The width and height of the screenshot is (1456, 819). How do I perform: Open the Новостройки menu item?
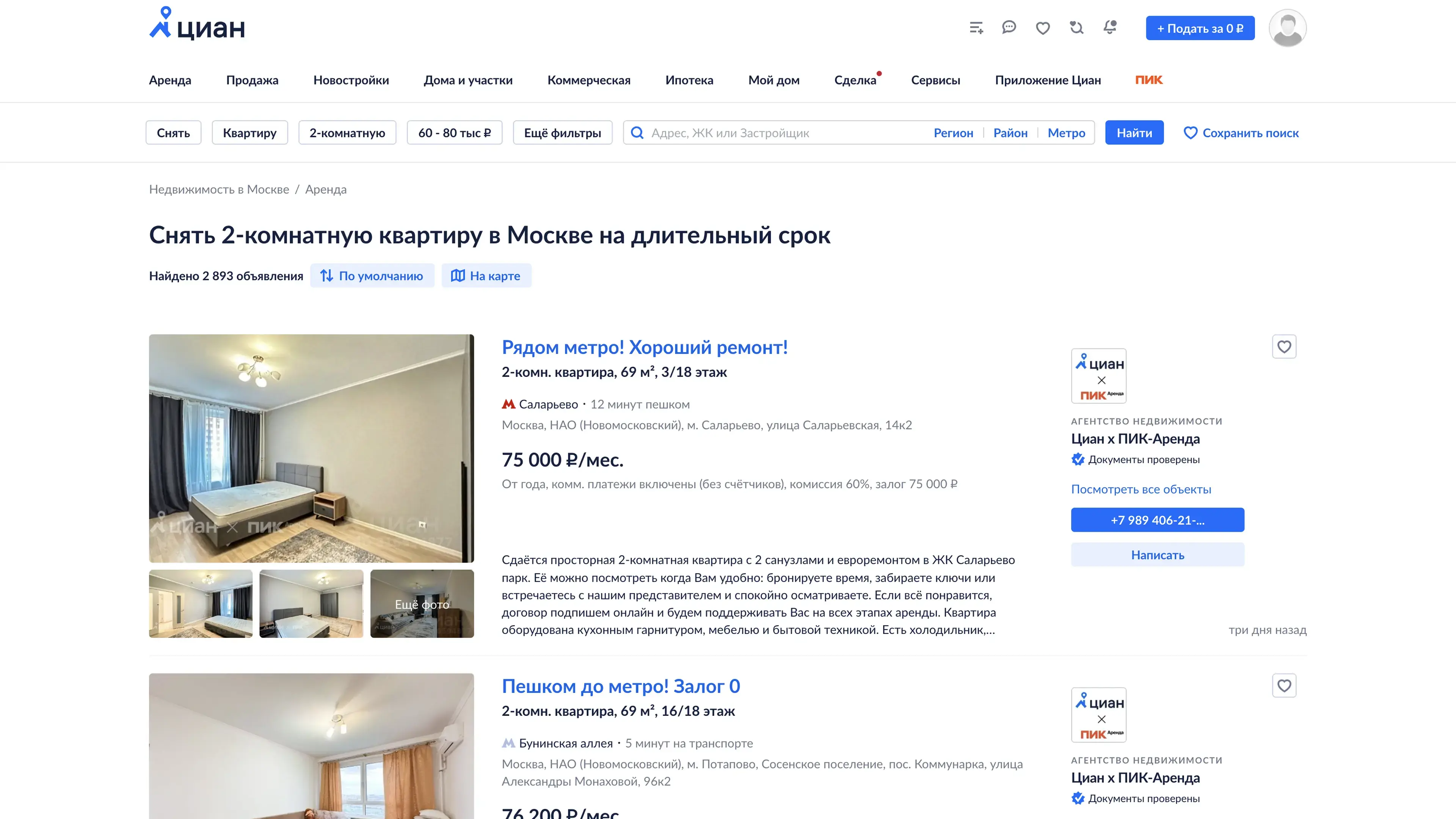[x=351, y=80]
